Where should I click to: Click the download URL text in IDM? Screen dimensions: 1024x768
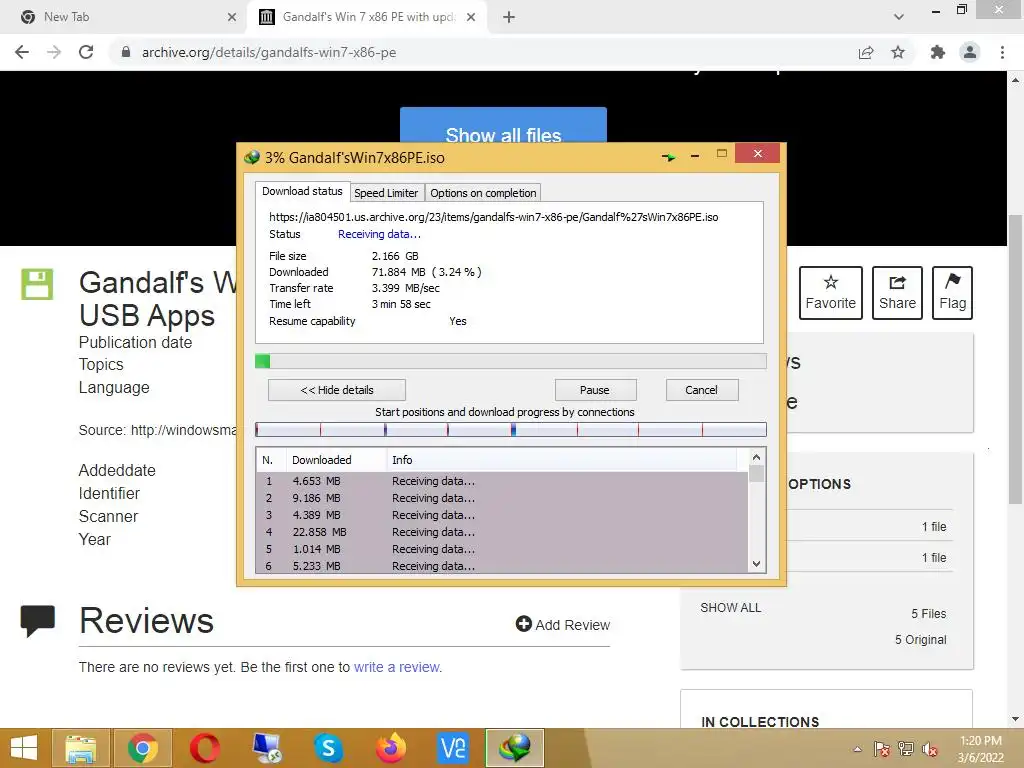493,217
